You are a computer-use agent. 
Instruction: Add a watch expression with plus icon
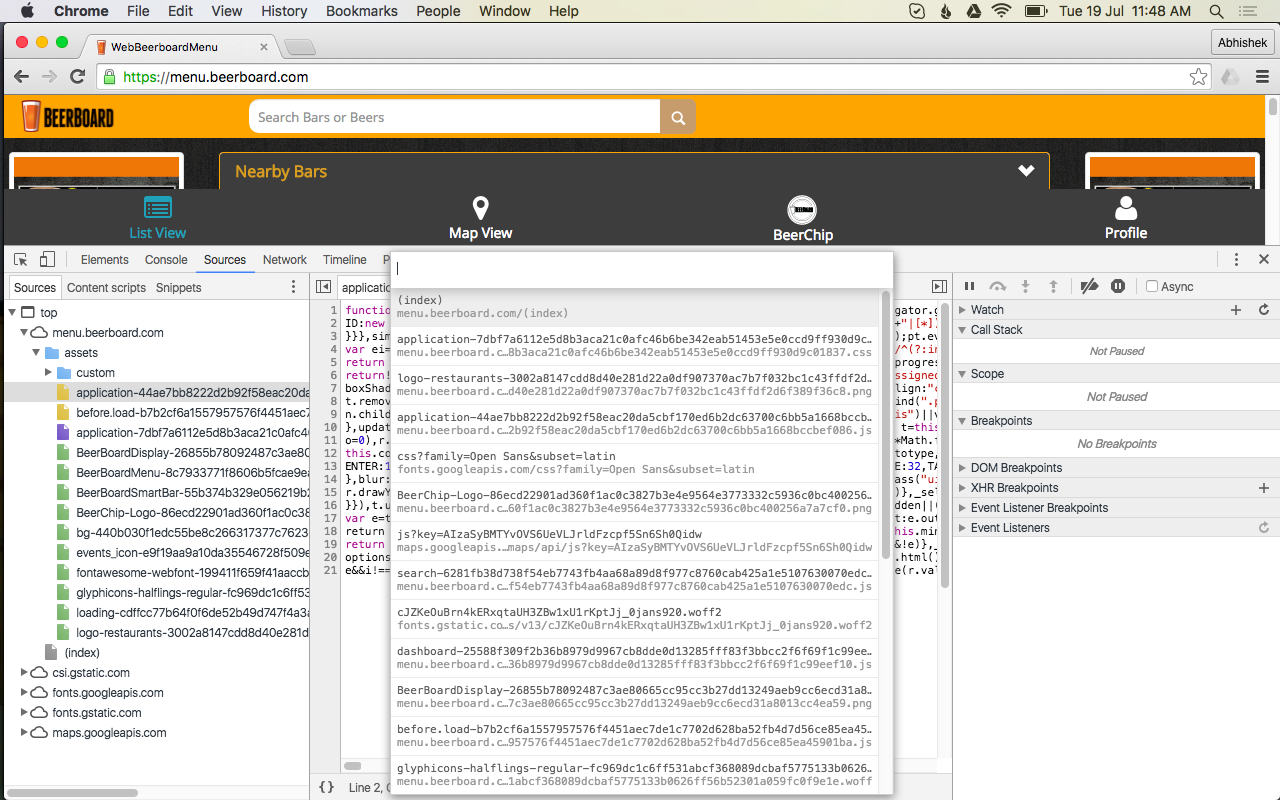coord(1236,310)
